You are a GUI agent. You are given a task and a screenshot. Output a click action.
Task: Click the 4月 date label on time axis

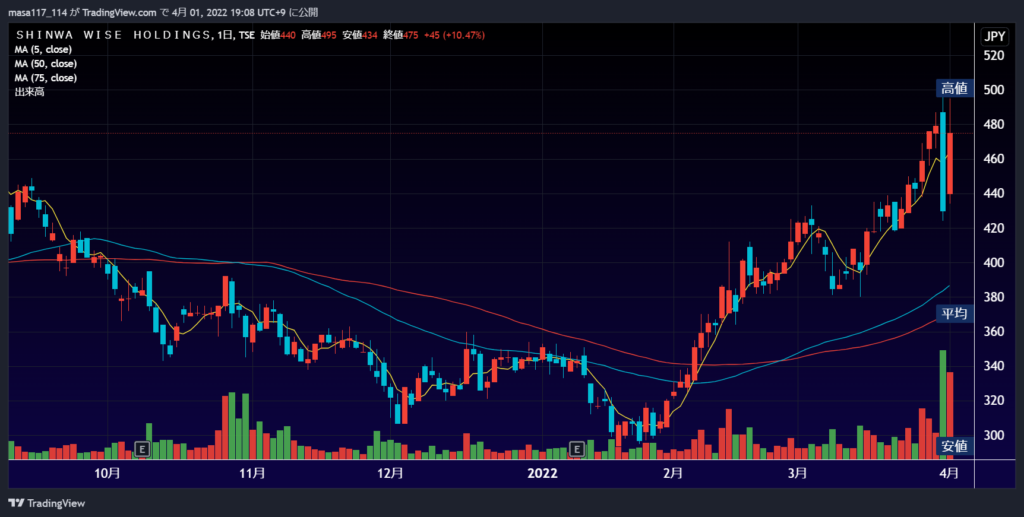tap(949, 473)
